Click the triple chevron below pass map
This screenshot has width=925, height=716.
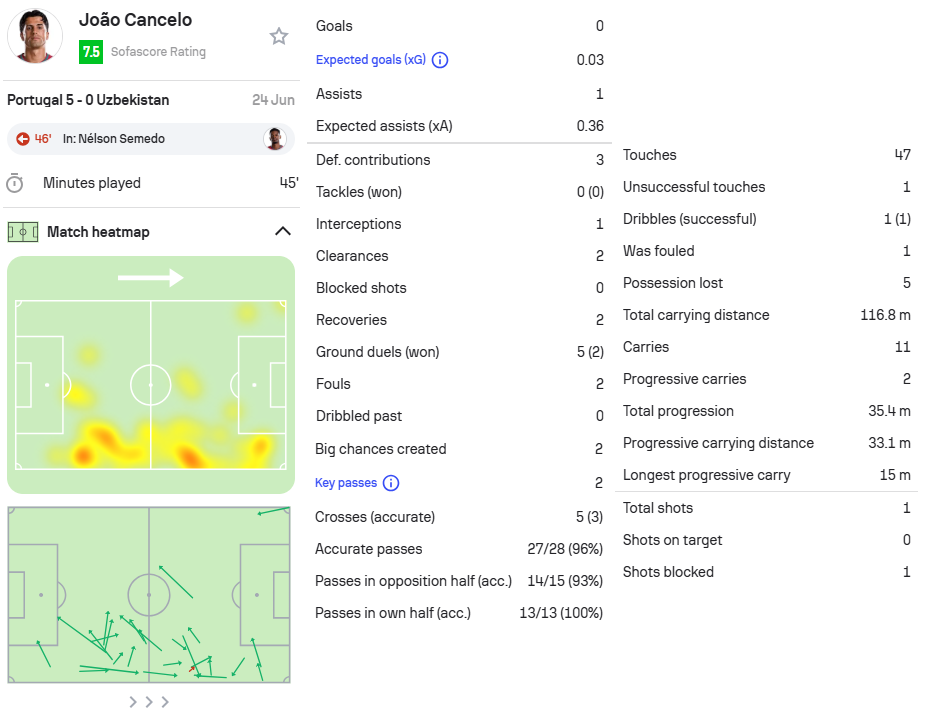pos(149,702)
